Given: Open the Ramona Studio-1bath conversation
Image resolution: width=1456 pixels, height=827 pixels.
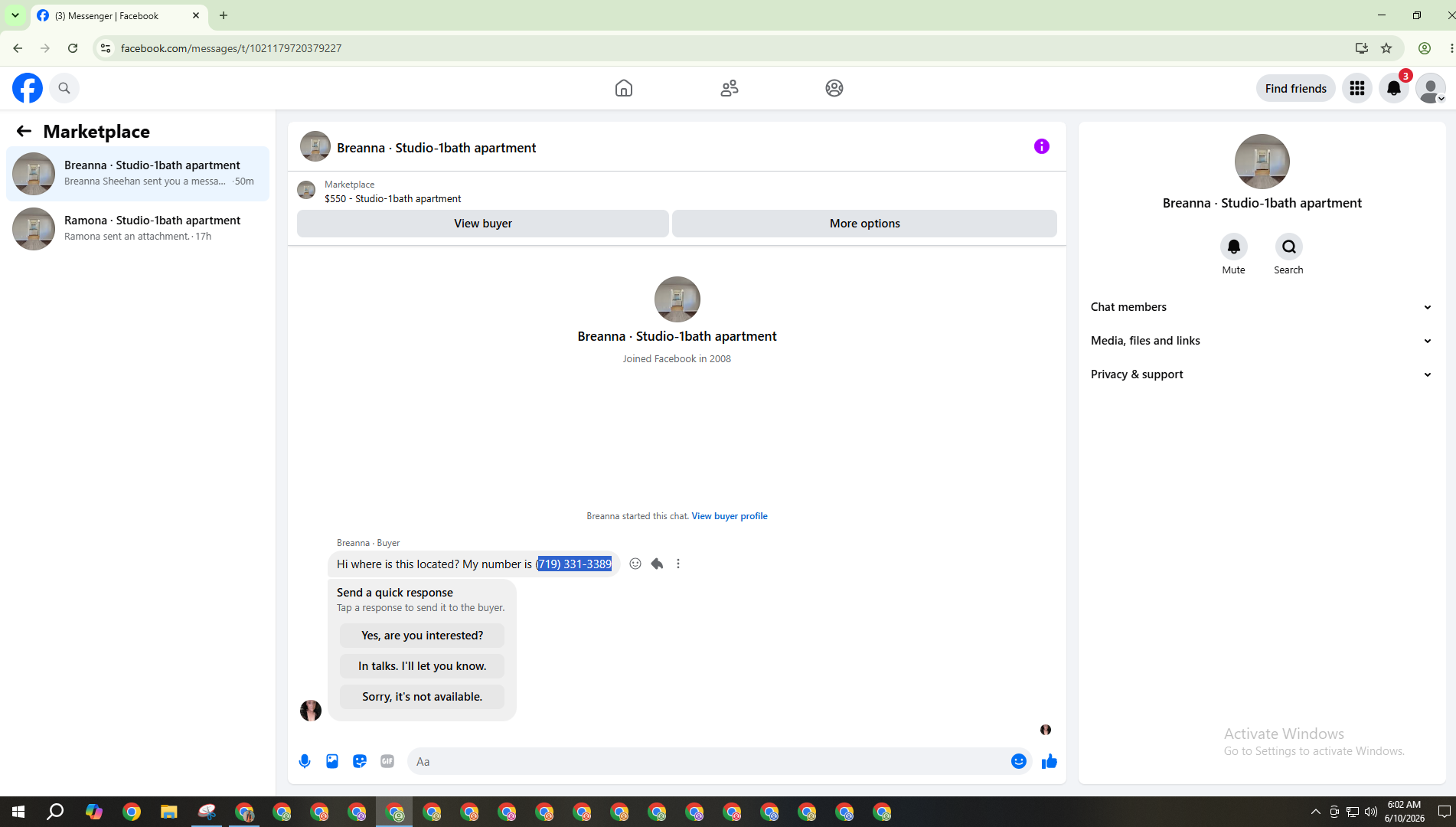Looking at the screenshot, I should pos(138,229).
